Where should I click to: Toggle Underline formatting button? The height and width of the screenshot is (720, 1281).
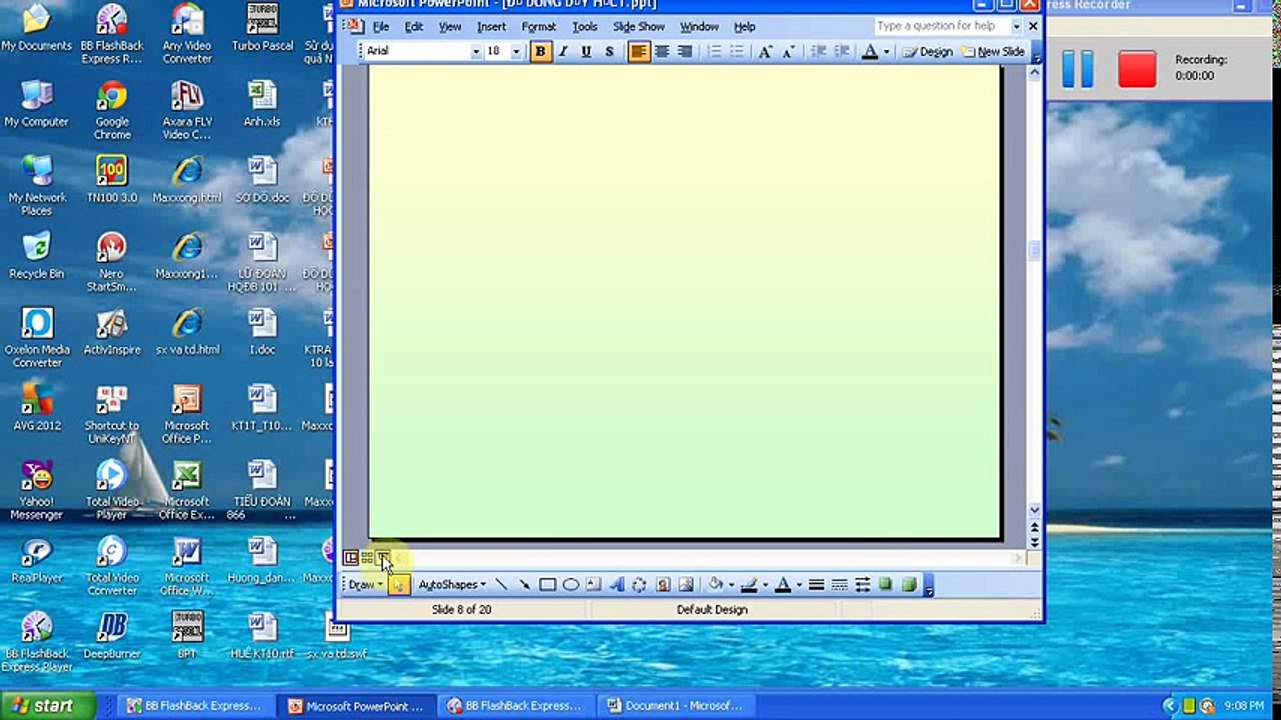pos(586,52)
